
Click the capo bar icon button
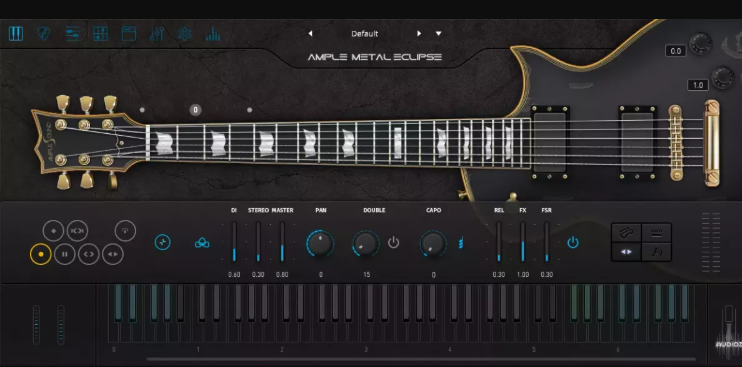[x=656, y=233]
